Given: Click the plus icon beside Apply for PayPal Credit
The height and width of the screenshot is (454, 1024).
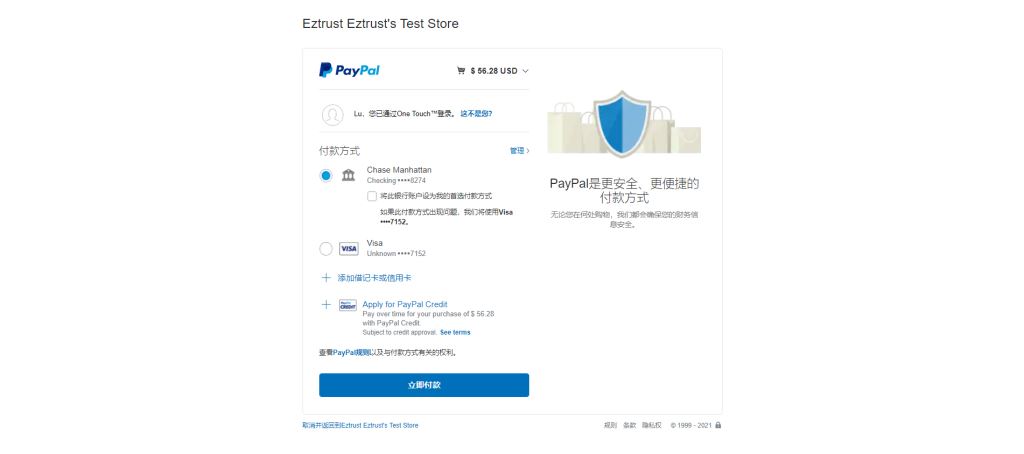Looking at the screenshot, I should pos(326,304).
